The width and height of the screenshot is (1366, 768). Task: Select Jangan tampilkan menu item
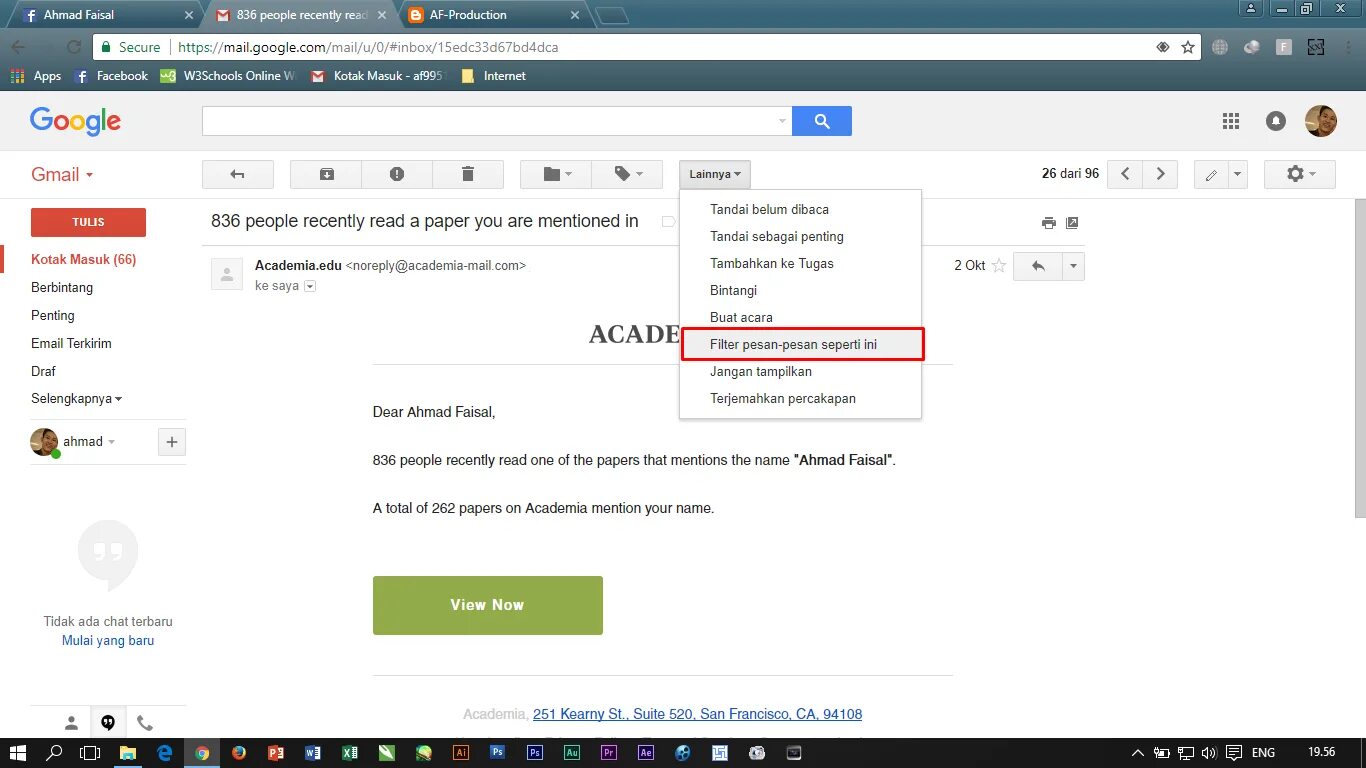click(800, 371)
